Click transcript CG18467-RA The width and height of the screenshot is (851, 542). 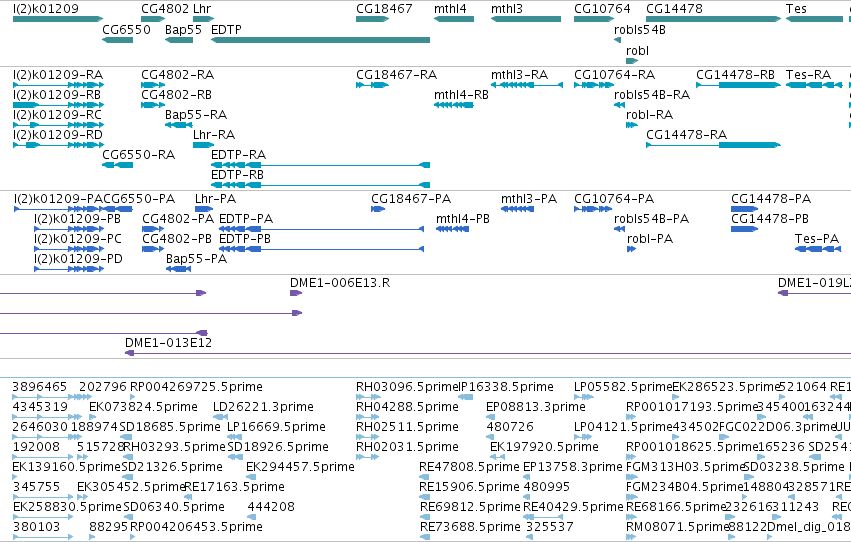pos(396,74)
